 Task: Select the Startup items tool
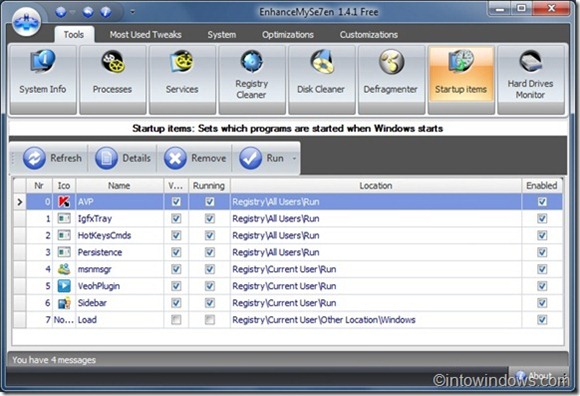[x=461, y=79]
